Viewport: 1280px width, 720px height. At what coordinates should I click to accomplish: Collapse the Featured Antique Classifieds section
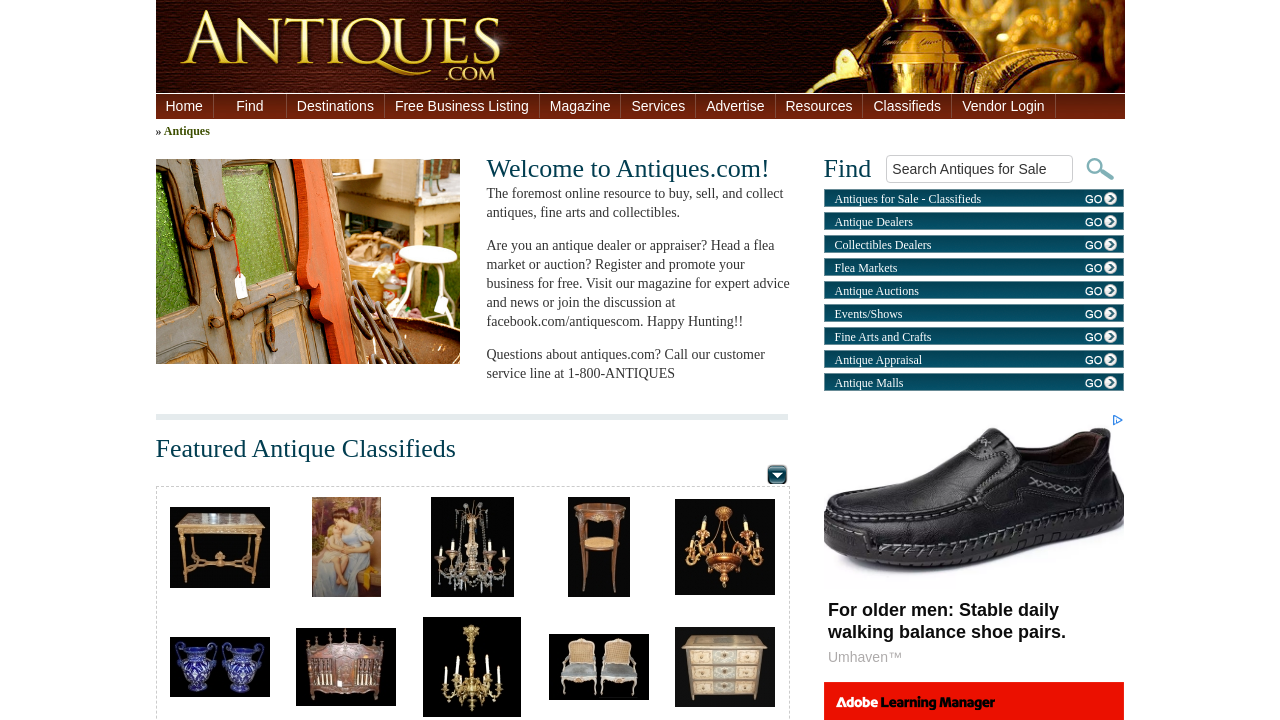pos(777,474)
